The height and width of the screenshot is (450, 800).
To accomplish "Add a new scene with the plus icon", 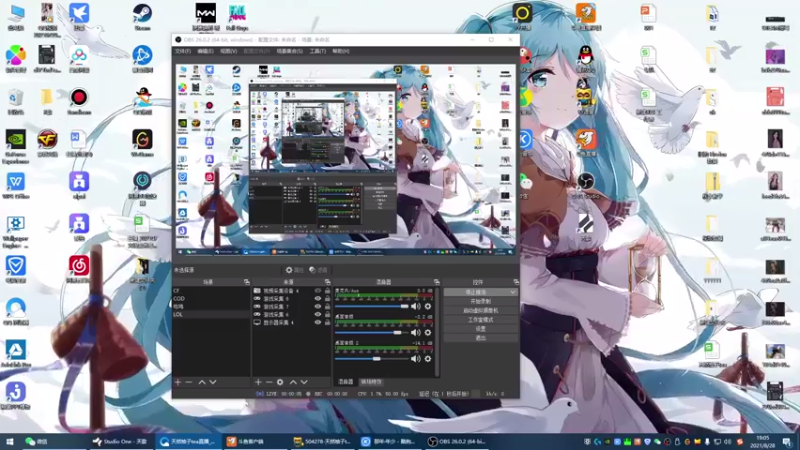I will pos(178,382).
